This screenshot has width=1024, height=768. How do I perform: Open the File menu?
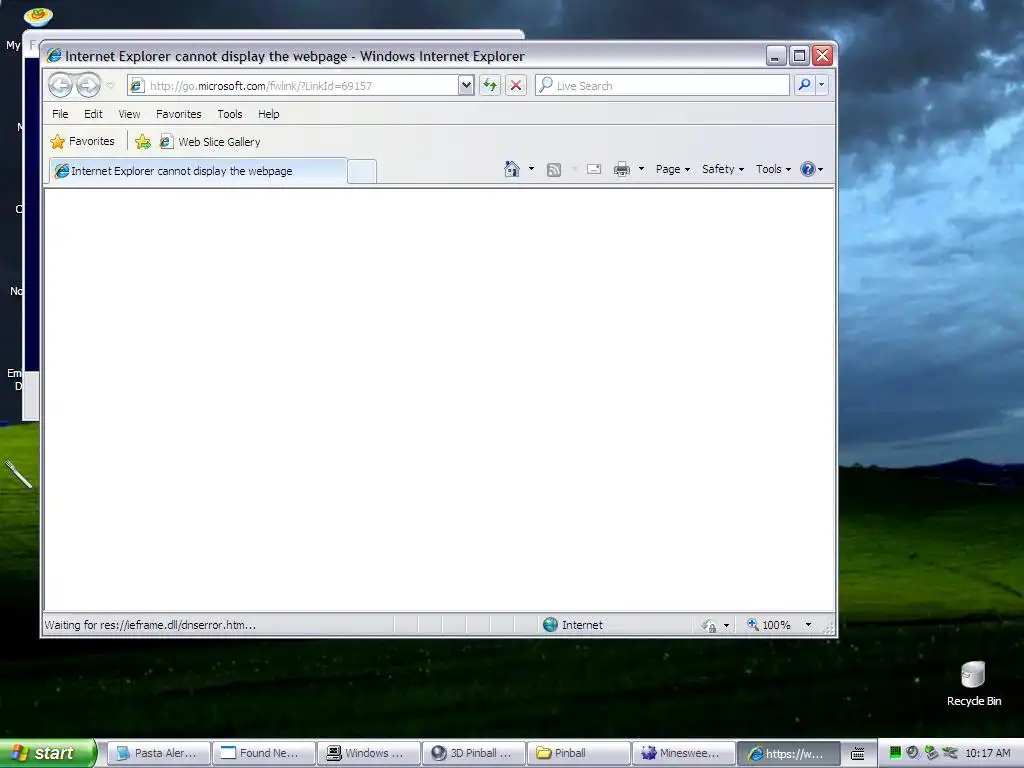point(60,114)
